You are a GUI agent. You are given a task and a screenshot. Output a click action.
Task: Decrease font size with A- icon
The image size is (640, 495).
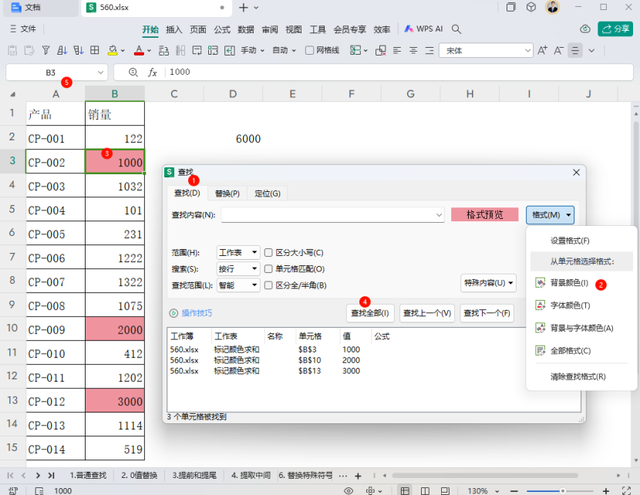558,50
